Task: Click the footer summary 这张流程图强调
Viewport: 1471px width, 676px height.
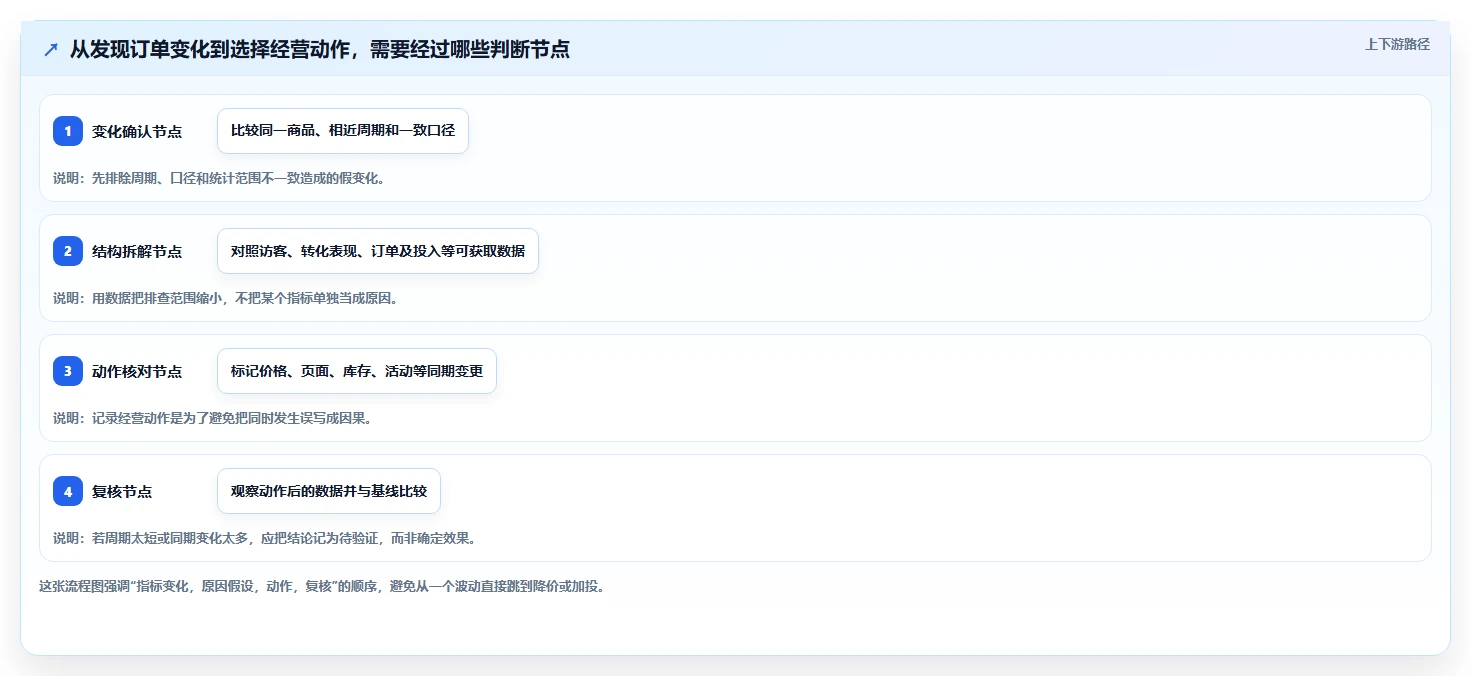Action: pyautogui.click(x=321, y=586)
